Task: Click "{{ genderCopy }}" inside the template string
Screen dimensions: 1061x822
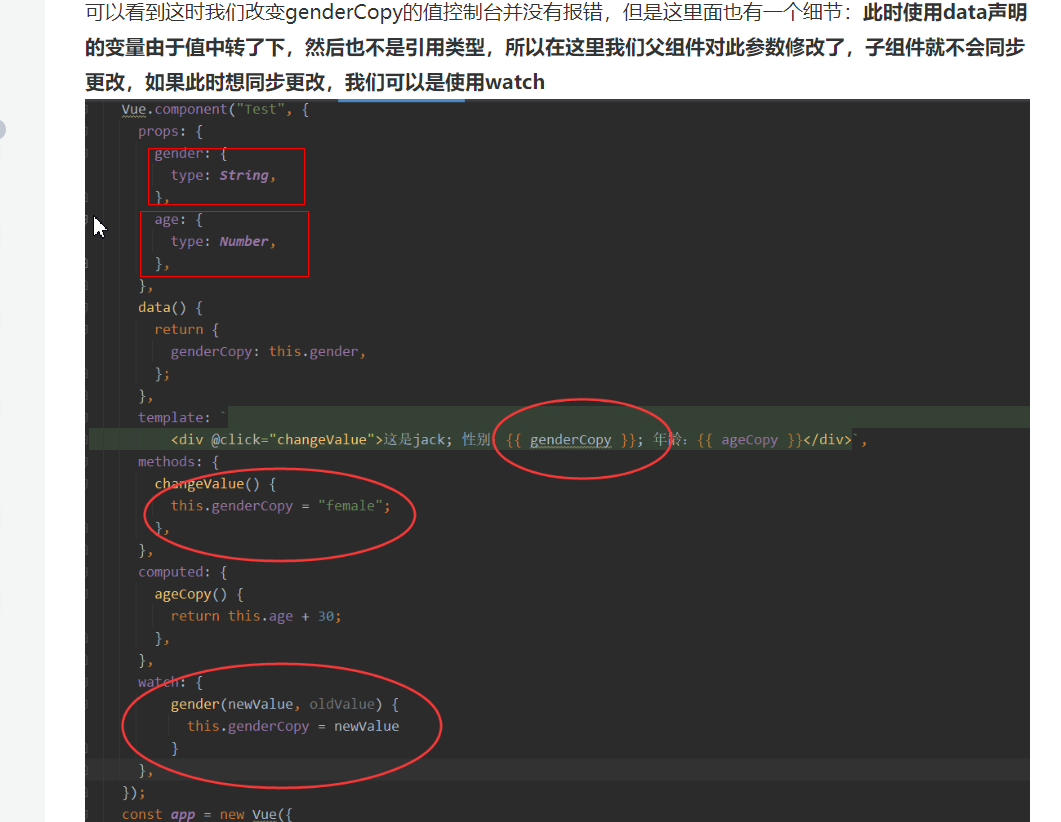Action: click(570, 440)
